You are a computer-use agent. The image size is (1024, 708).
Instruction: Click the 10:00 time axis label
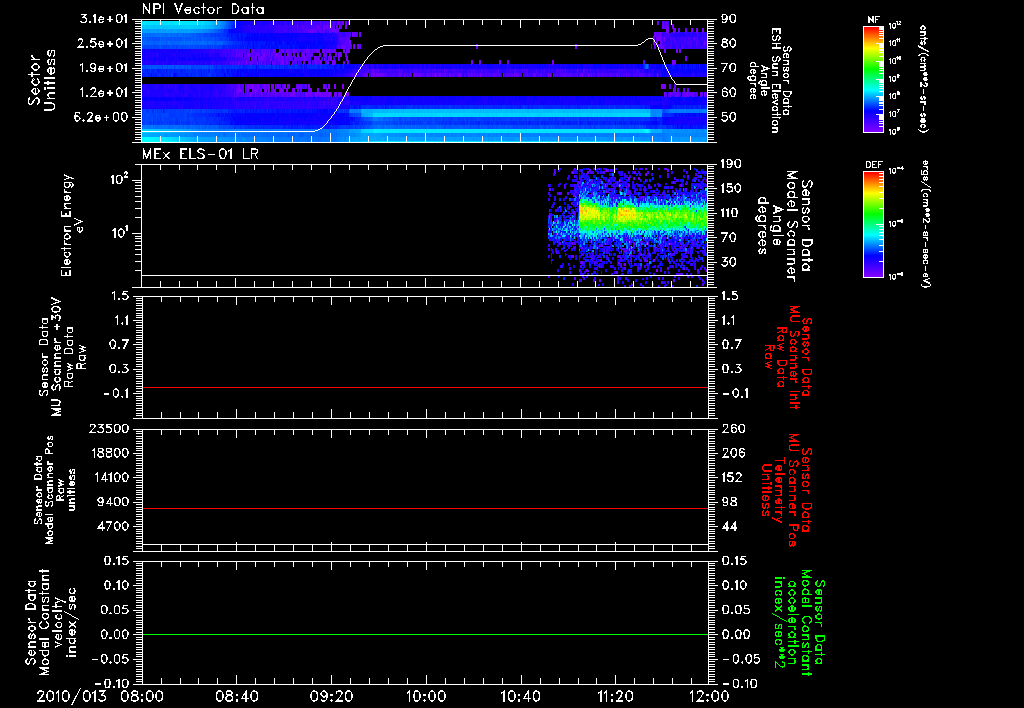[x=426, y=696]
